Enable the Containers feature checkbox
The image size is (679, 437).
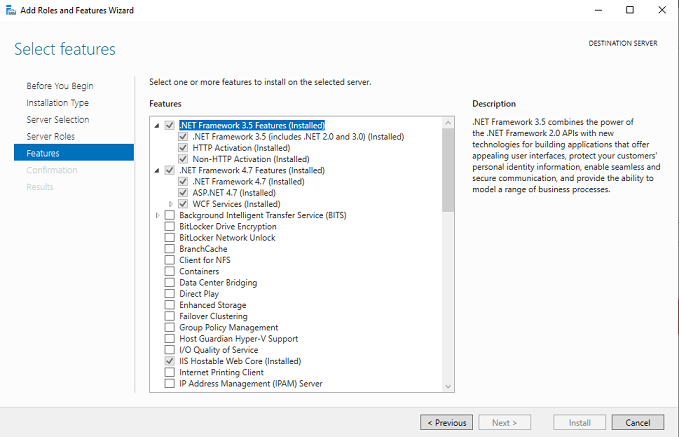point(169,271)
